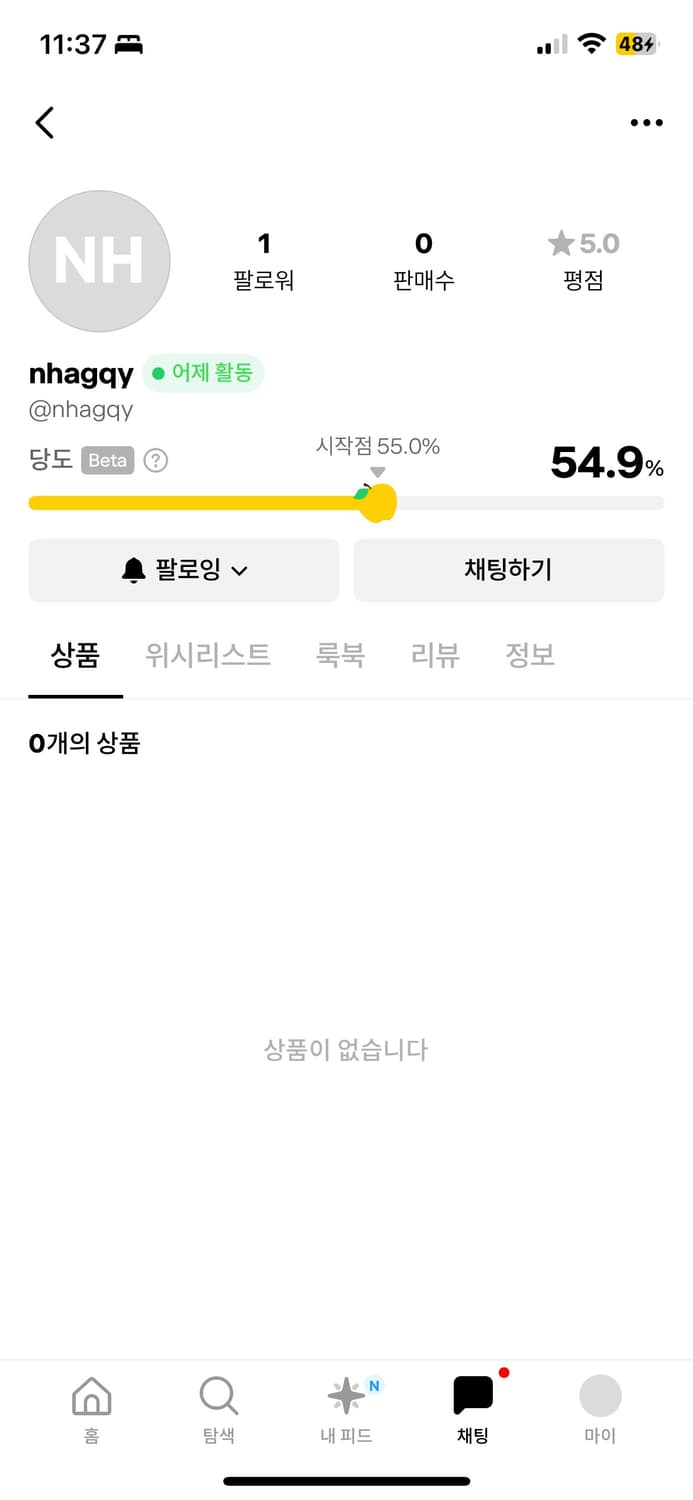Open the 탐색 search icon

(x=218, y=1396)
